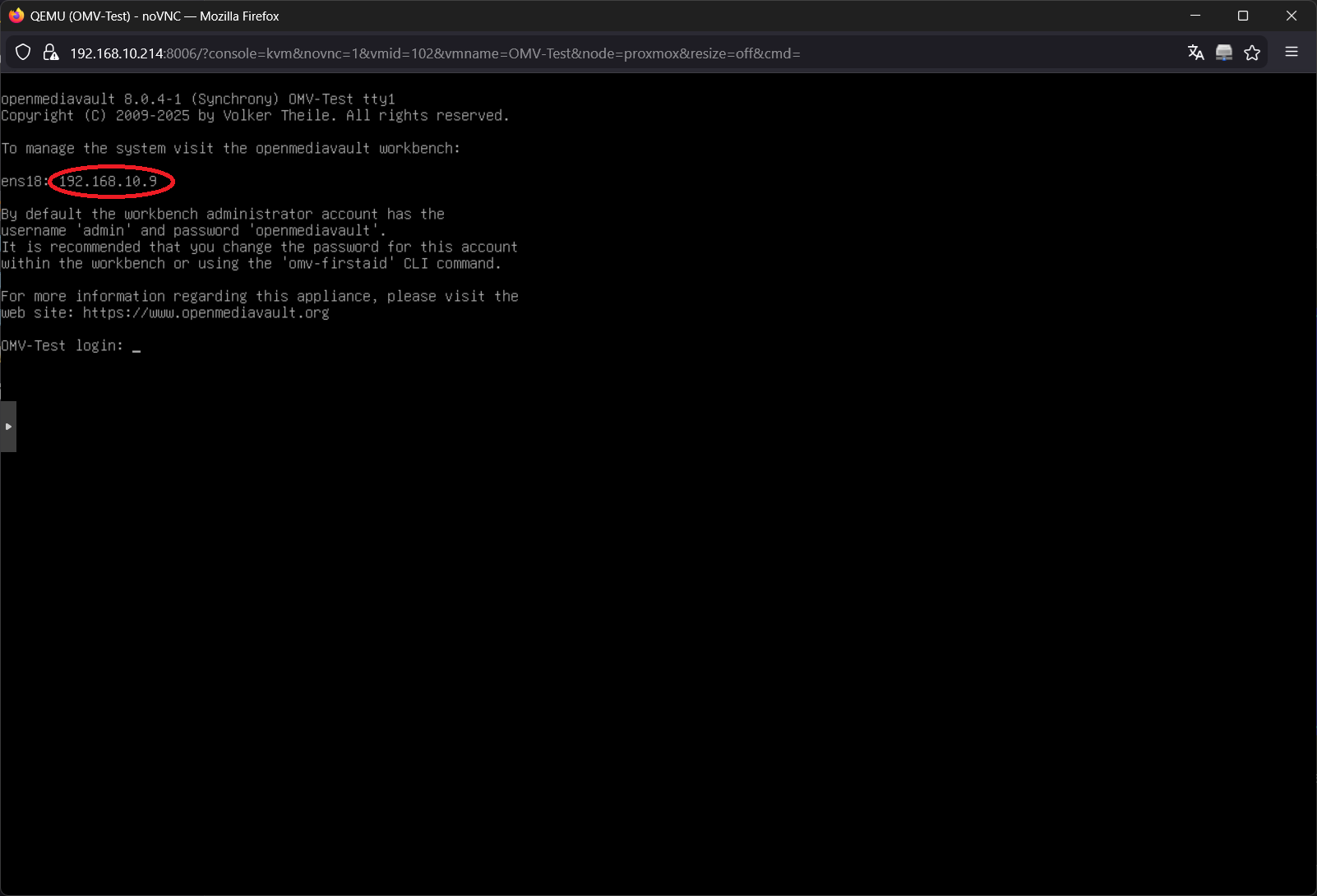This screenshot has width=1317, height=896.
Task: Click the Firefox logo in the title bar
Action: pyautogui.click(x=16, y=16)
